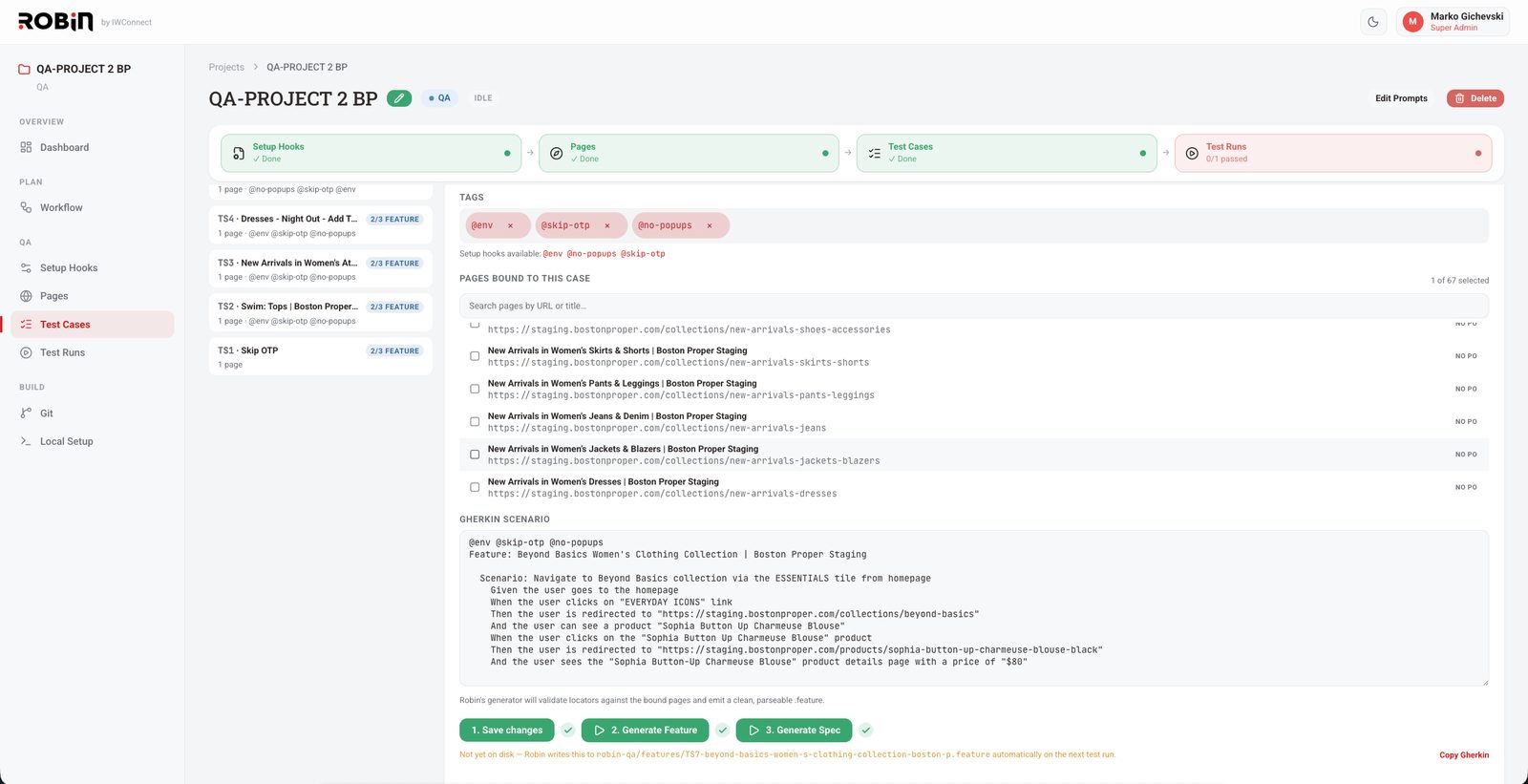Click the IDLE status label
1528x784 pixels.
[x=483, y=98]
